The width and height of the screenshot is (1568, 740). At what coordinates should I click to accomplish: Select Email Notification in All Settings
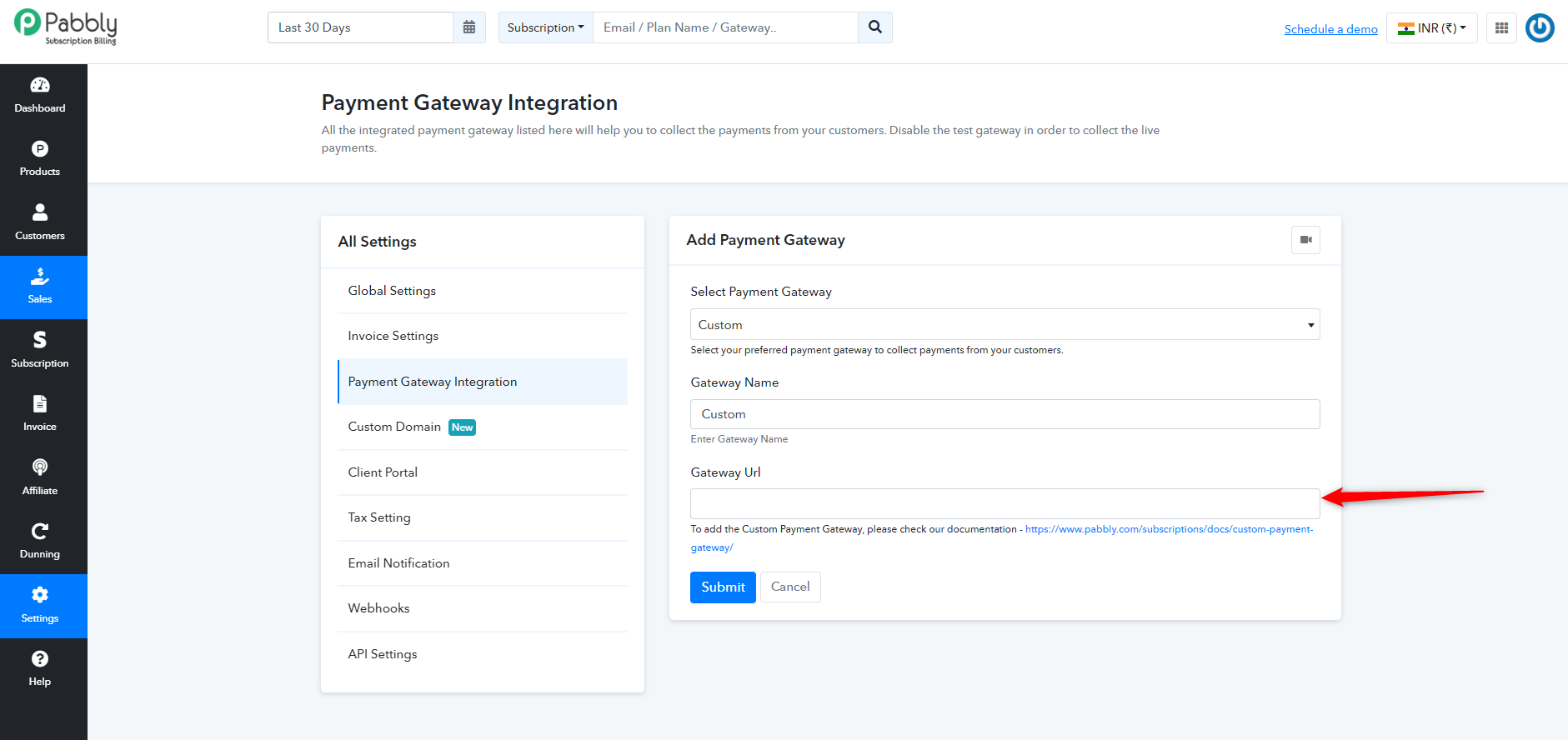click(483, 563)
